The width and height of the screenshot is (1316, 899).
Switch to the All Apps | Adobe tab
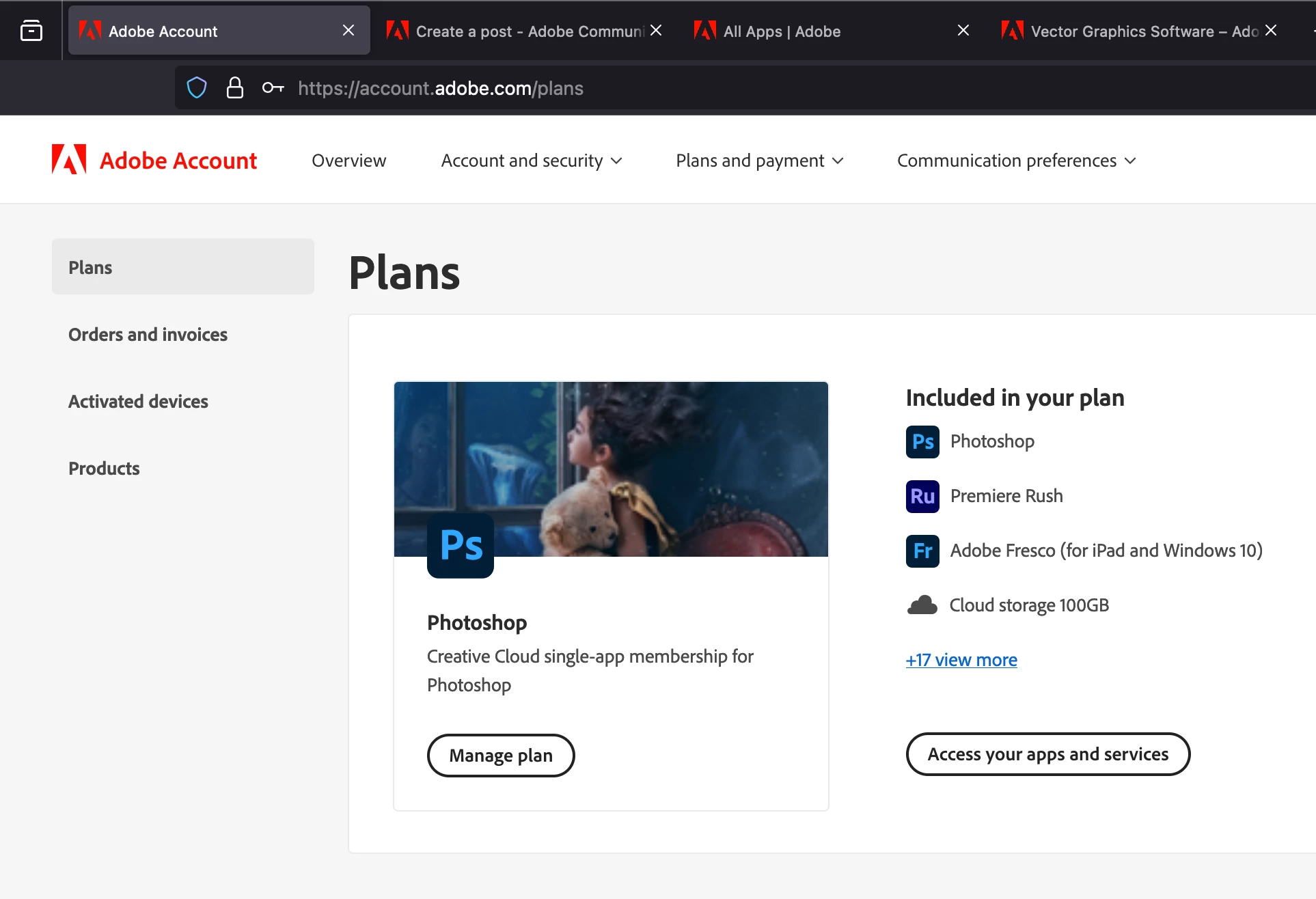click(x=782, y=31)
